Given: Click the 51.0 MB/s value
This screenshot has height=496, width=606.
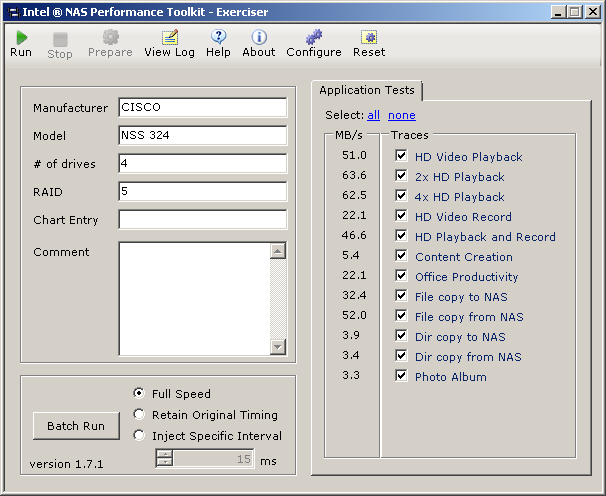Looking at the screenshot, I should (354, 155).
